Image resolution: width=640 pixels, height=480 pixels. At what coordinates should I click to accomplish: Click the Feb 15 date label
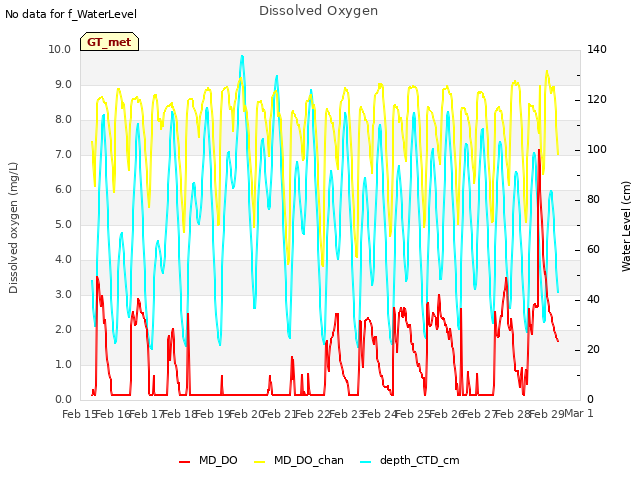(80, 414)
